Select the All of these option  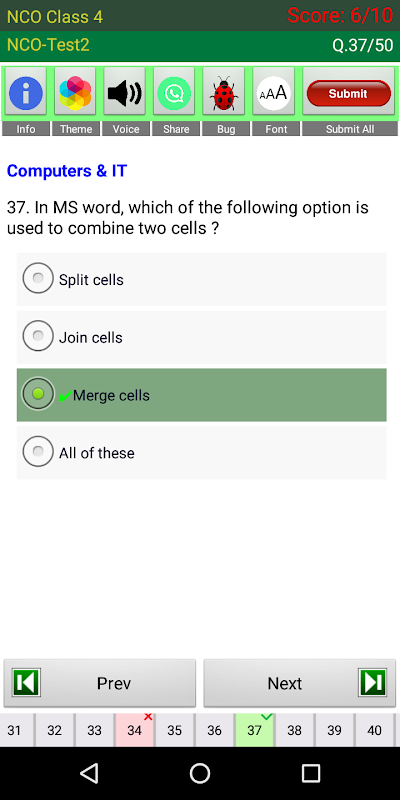tap(202, 453)
